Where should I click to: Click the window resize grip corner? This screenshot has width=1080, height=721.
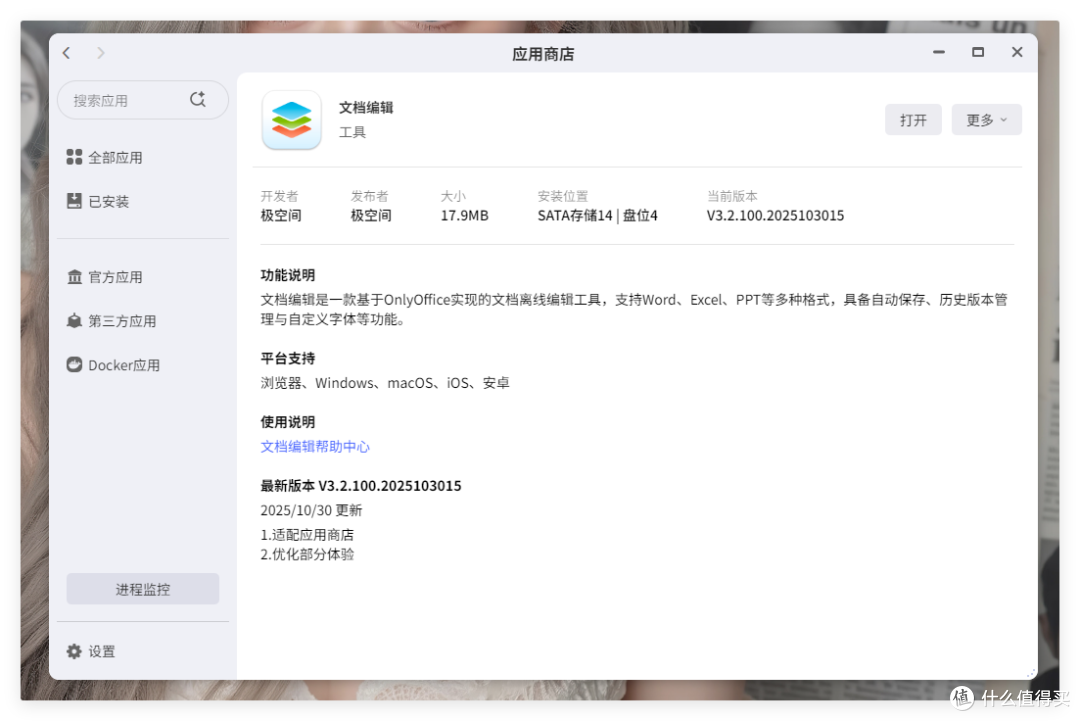[x=1030, y=673]
